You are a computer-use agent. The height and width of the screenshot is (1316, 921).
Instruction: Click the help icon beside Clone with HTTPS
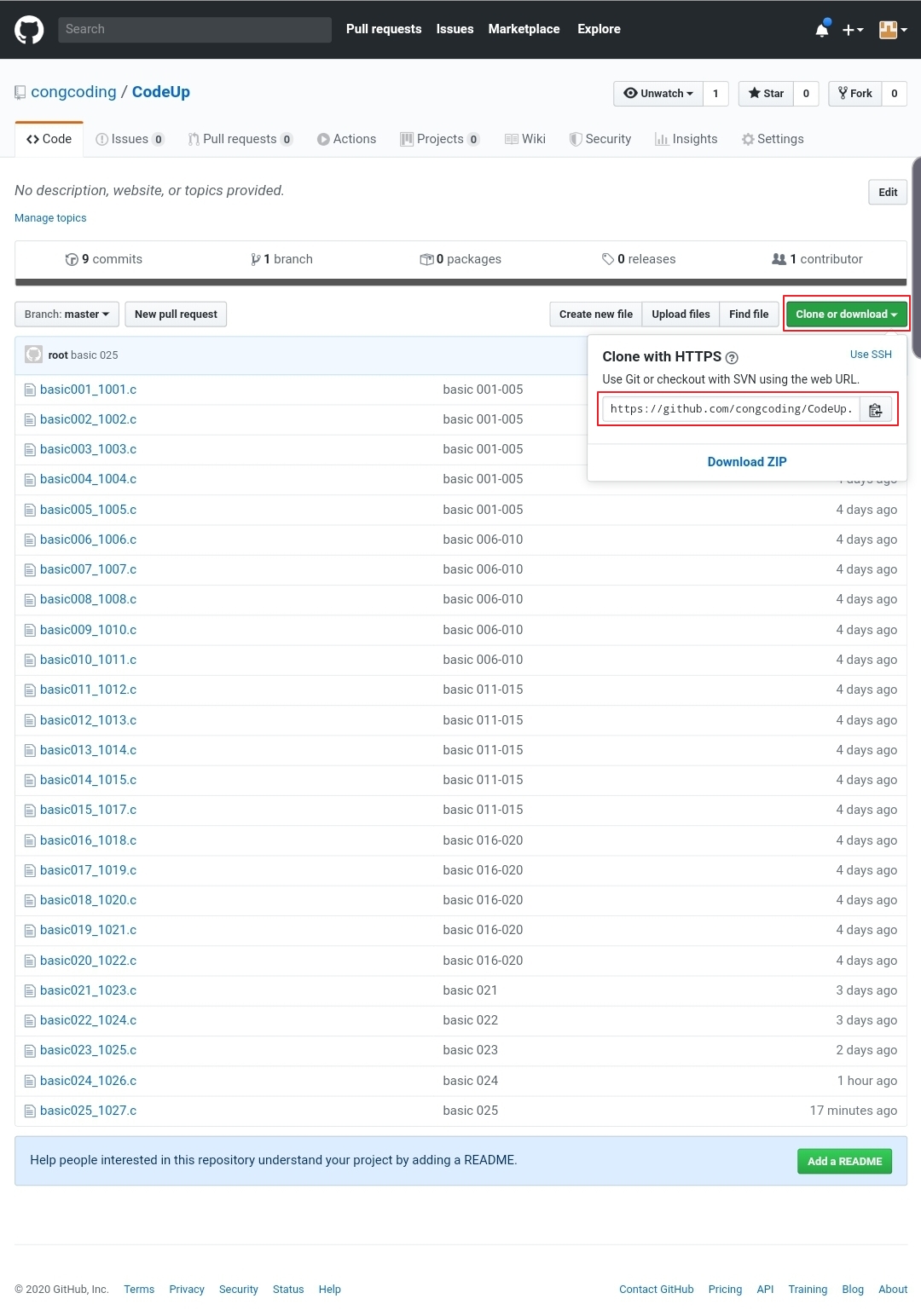pyautogui.click(x=732, y=358)
